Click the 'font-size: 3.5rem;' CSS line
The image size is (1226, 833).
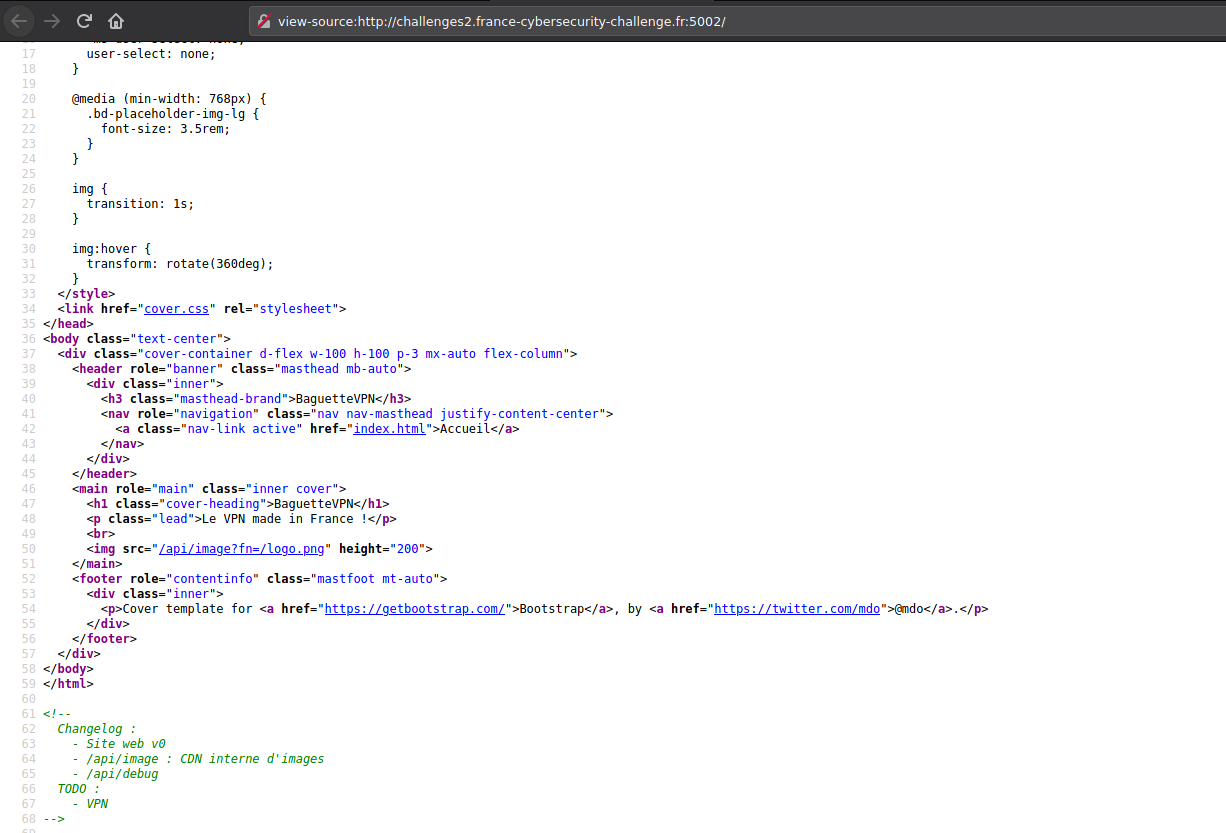(166, 129)
